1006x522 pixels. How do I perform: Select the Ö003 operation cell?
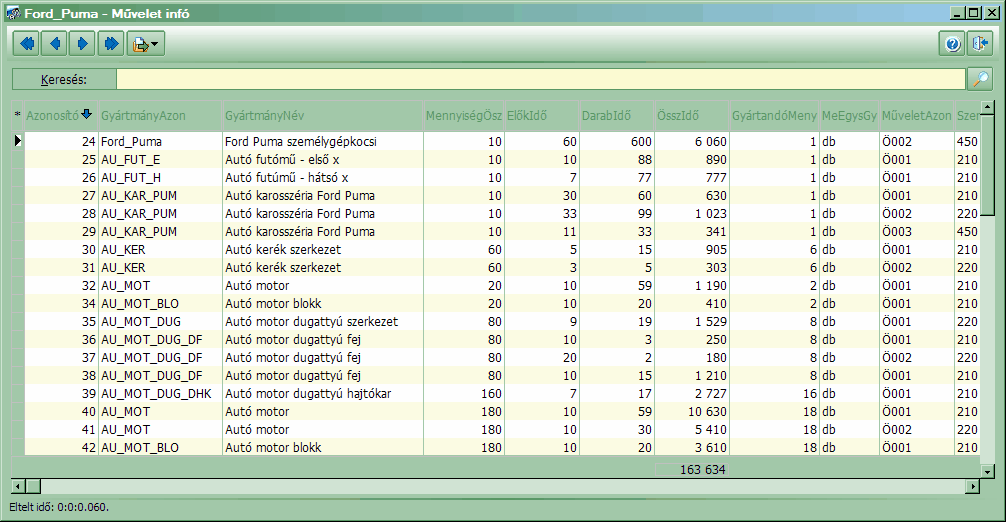tap(916, 231)
